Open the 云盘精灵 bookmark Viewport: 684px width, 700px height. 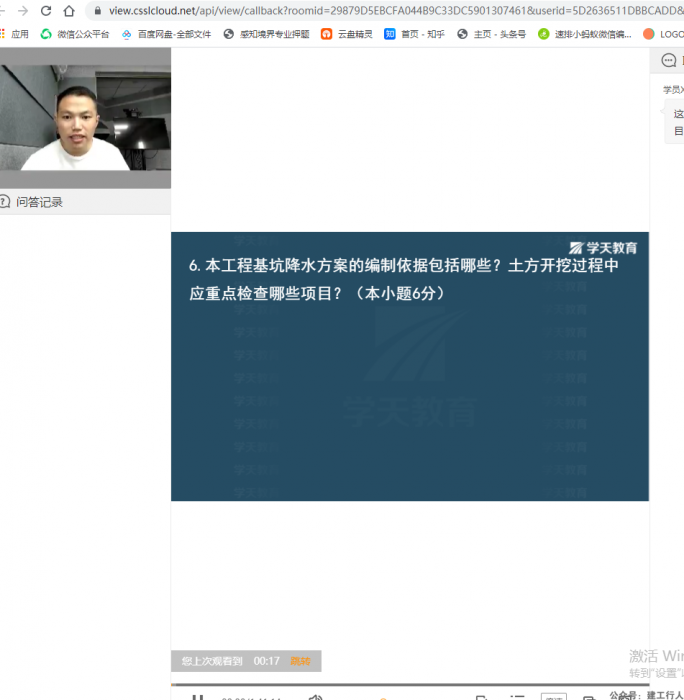click(346, 34)
